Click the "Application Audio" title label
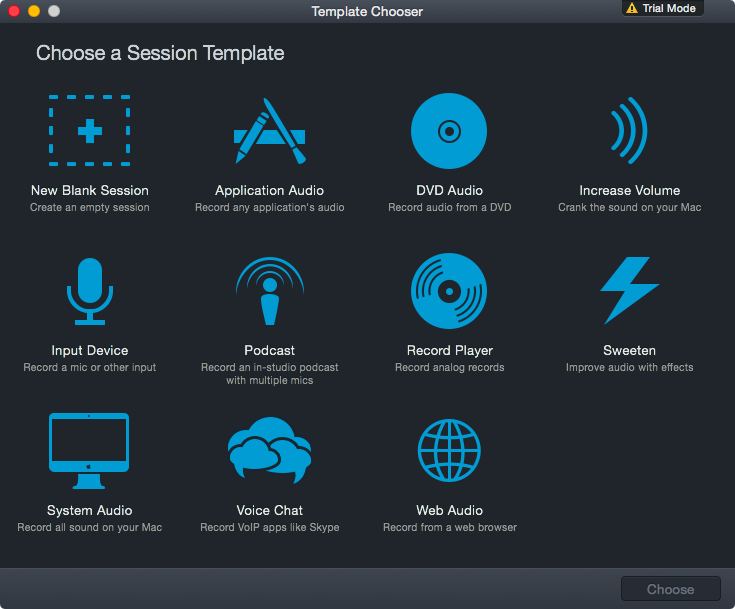 [270, 190]
